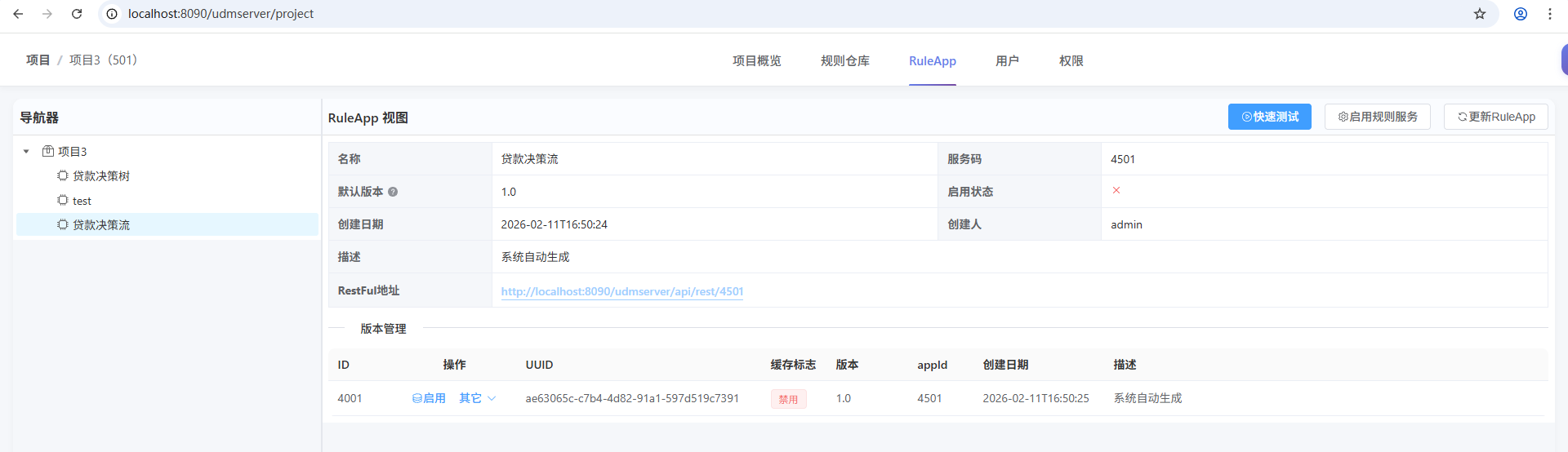Click the site info icon in address bar
Screen dimensions: 1568x452
pos(112,14)
